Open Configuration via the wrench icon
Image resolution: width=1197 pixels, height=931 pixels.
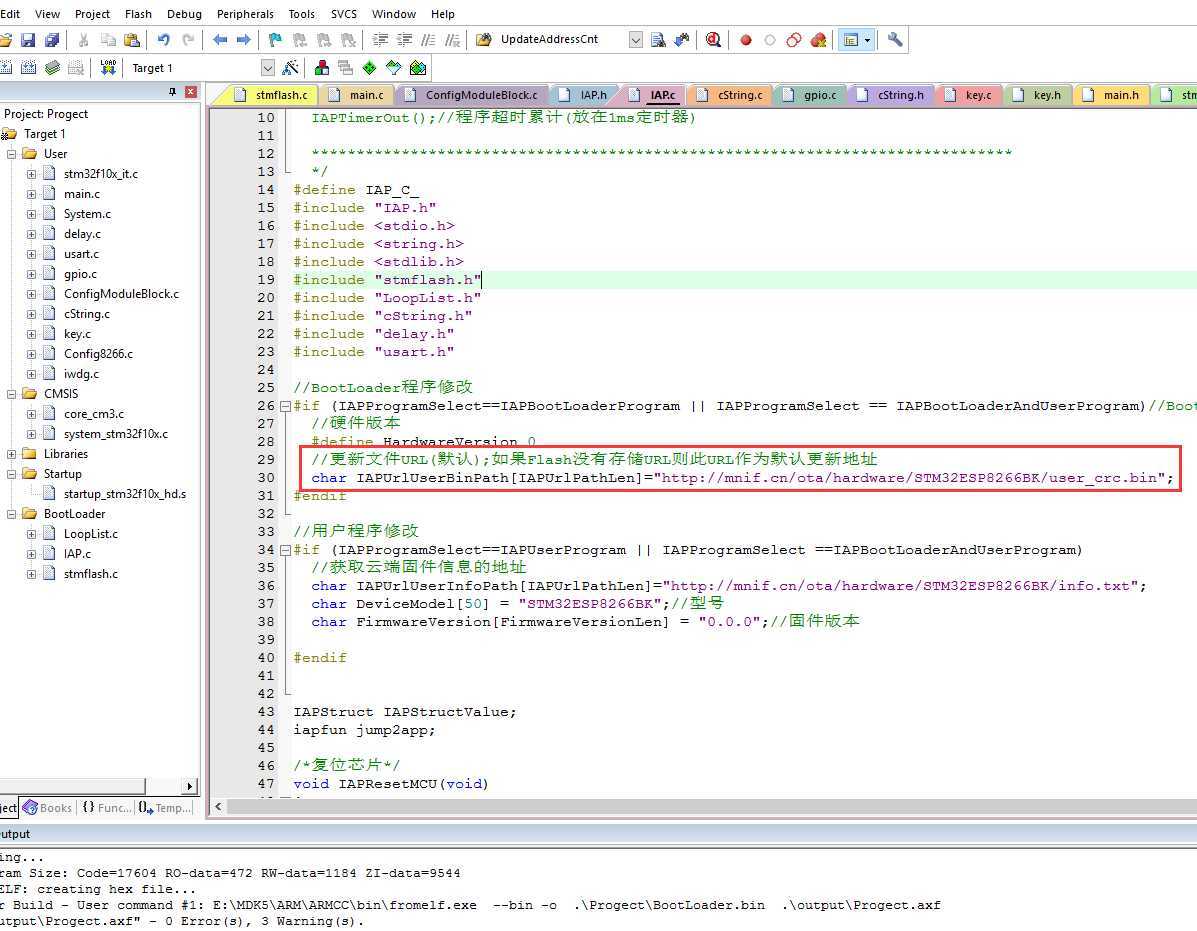coord(895,40)
